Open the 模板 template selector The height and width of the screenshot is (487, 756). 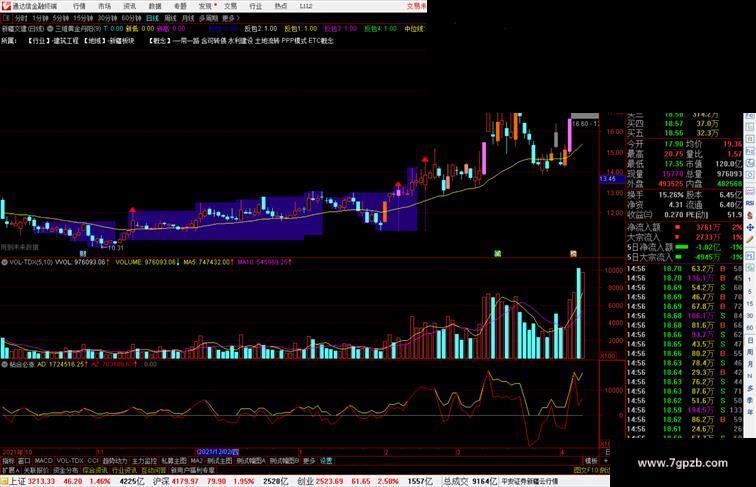click(x=591, y=461)
